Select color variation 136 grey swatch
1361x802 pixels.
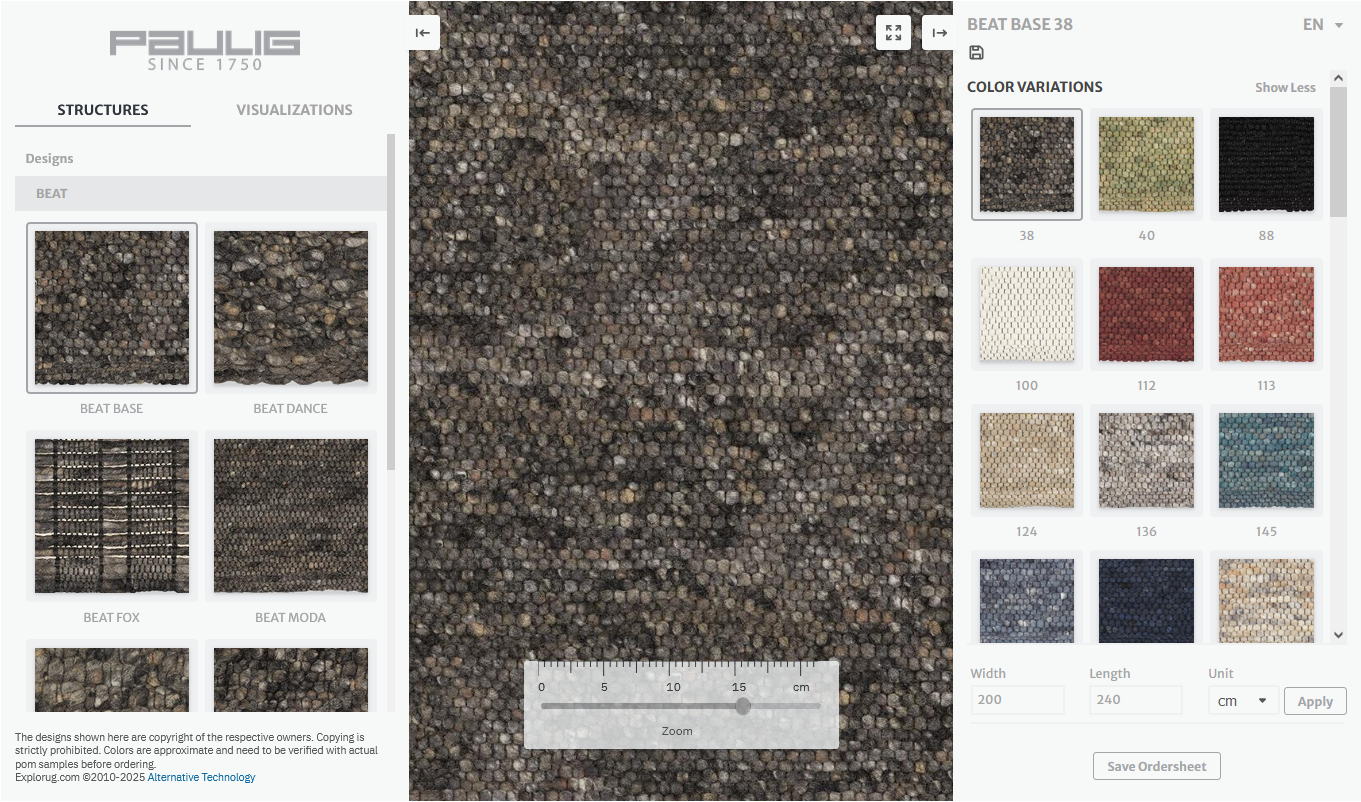1146,460
